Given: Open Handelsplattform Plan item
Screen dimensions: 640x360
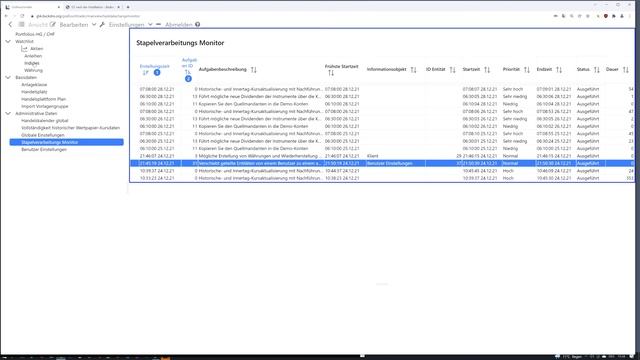Looking at the screenshot, I should (x=44, y=99).
